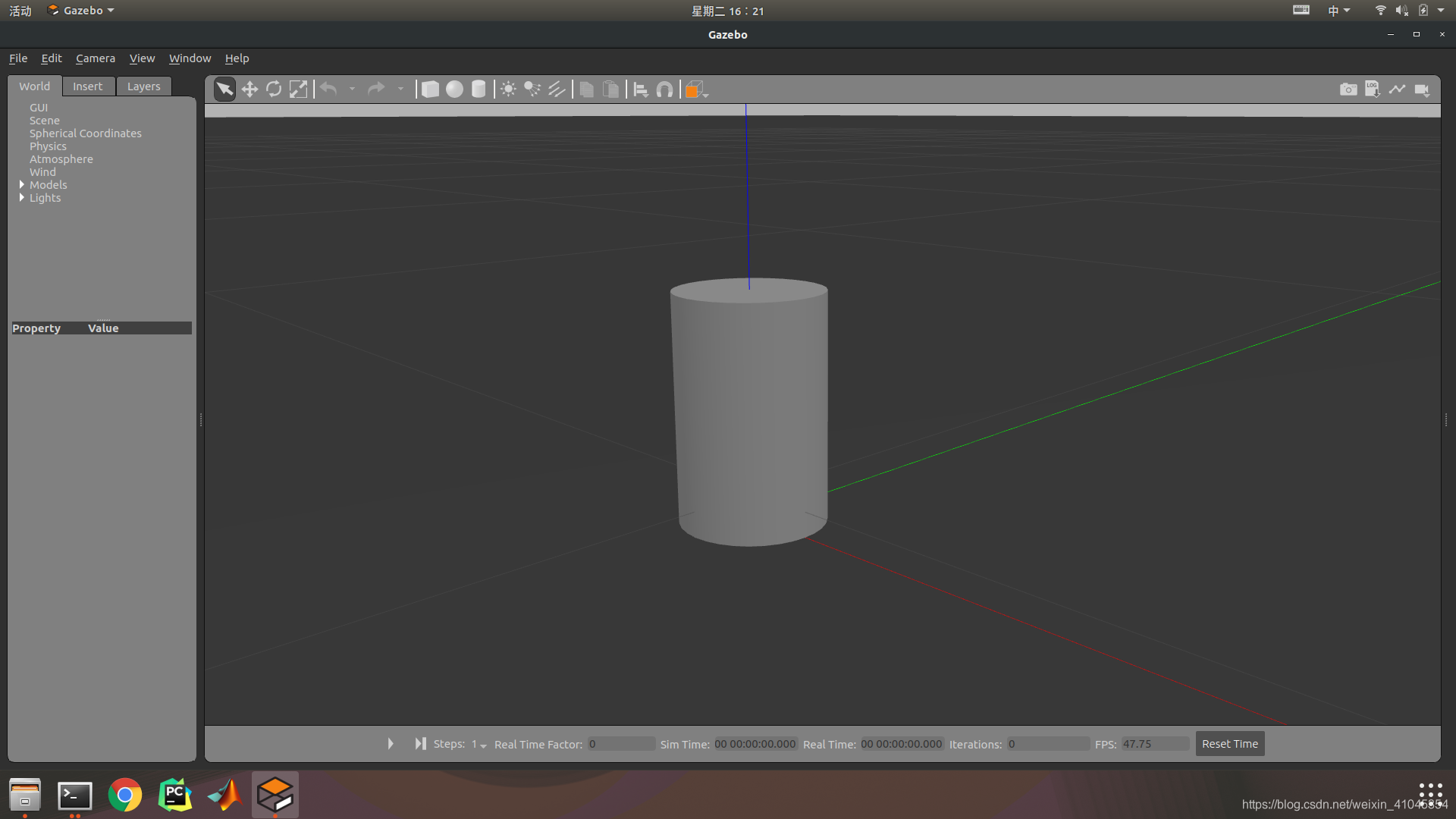The height and width of the screenshot is (819, 1456).
Task: Click the log data icon
Action: (1373, 89)
